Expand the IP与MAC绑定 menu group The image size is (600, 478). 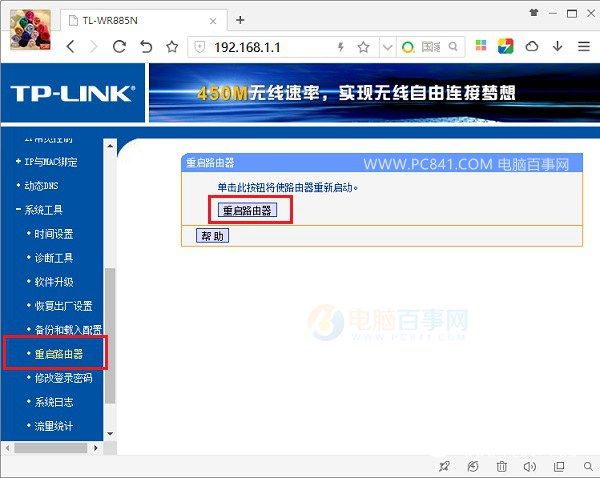coord(48,162)
